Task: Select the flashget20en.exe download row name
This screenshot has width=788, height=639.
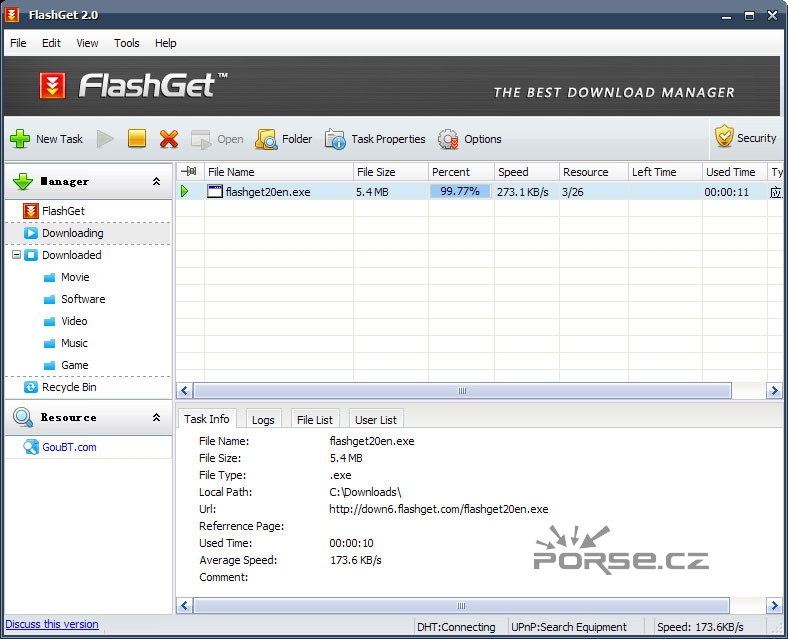Action: tap(268, 192)
